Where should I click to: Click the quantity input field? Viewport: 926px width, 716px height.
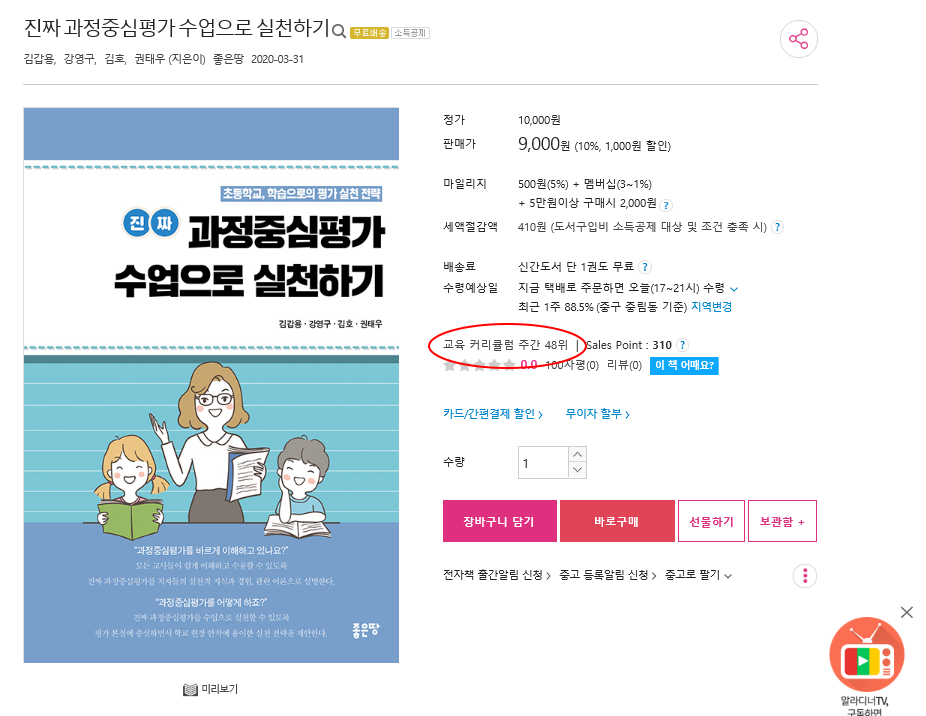click(x=543, y=463)
